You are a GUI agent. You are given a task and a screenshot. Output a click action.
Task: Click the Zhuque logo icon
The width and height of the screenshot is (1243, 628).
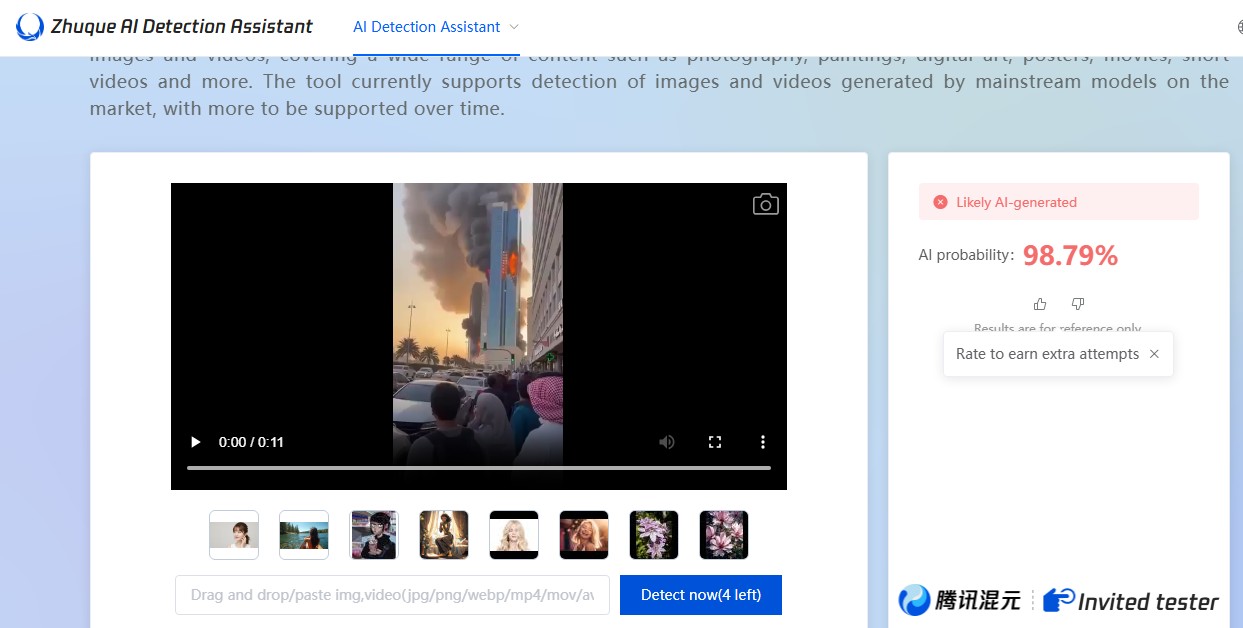pyautogui.click(x=30, y=27)
